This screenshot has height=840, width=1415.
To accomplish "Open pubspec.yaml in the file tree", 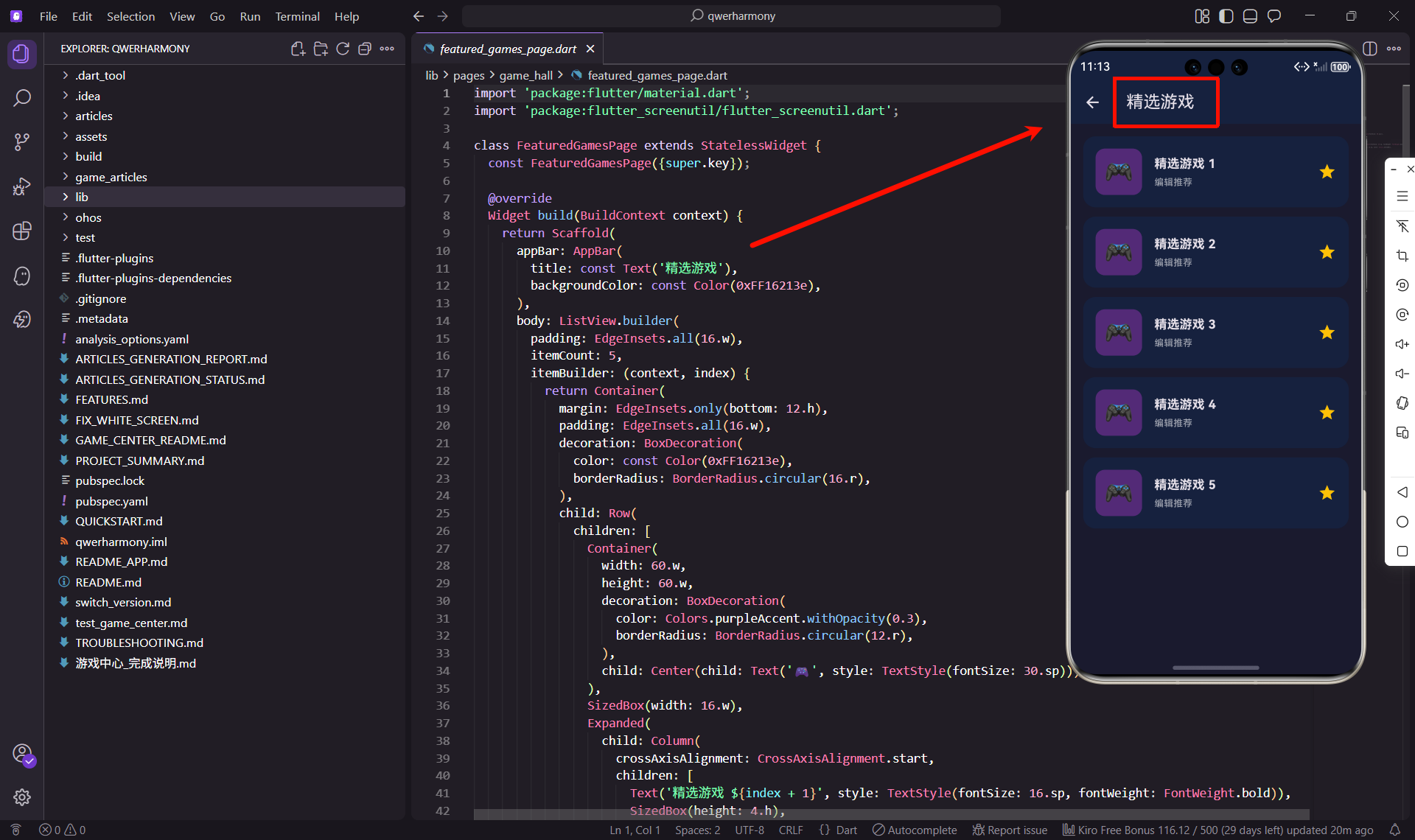I will [111, 501].
